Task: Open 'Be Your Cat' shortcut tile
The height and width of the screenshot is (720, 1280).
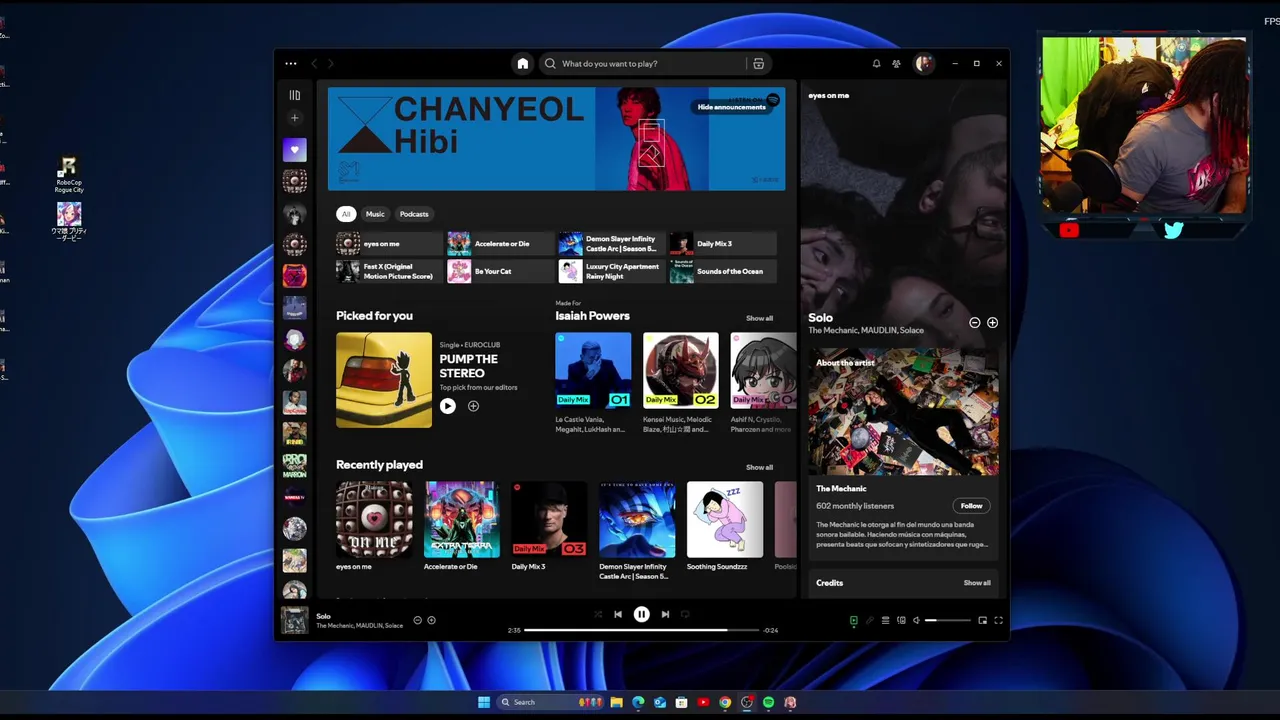Action: 500,271
